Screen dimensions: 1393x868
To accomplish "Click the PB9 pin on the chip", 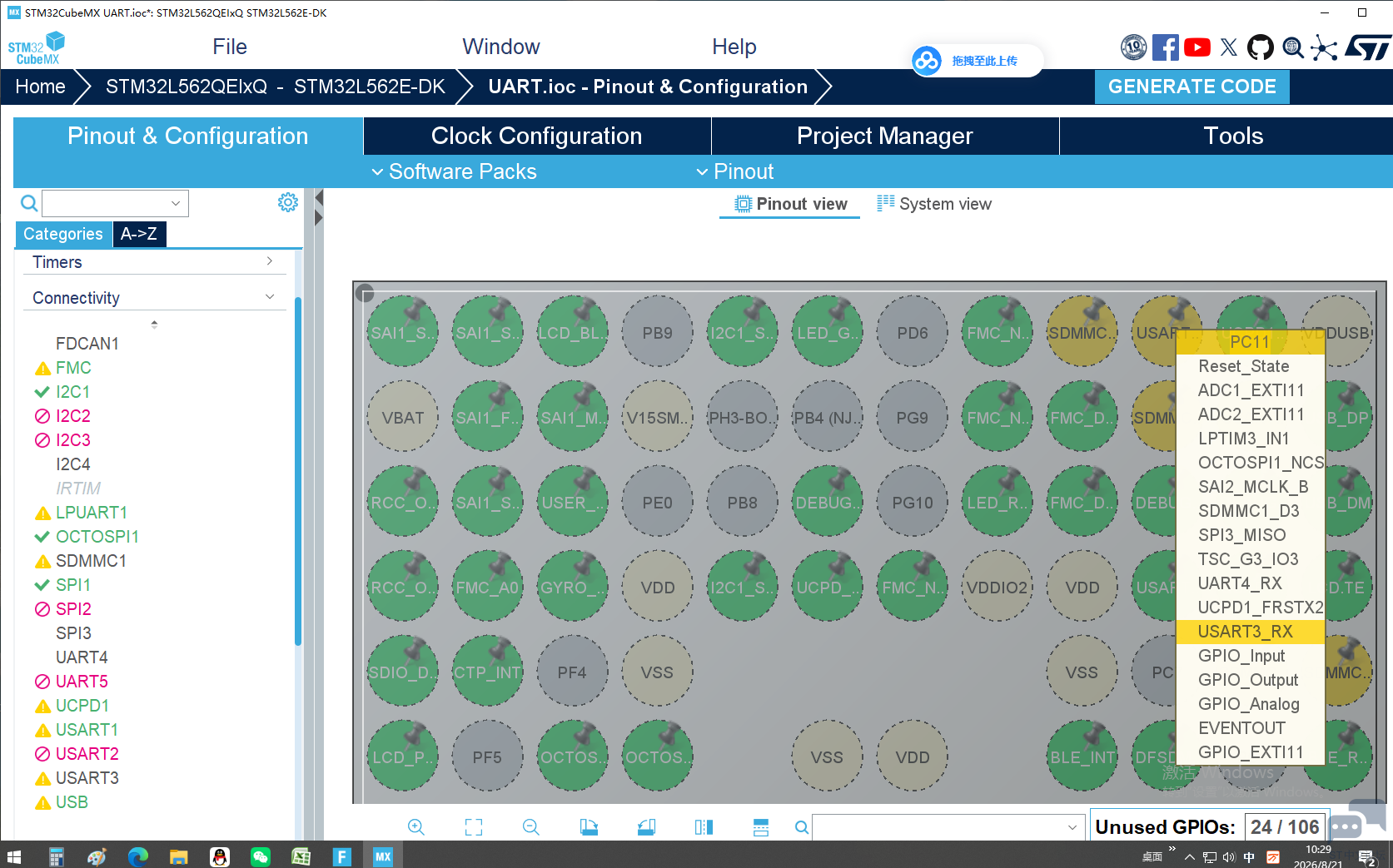I will [657, 333].
